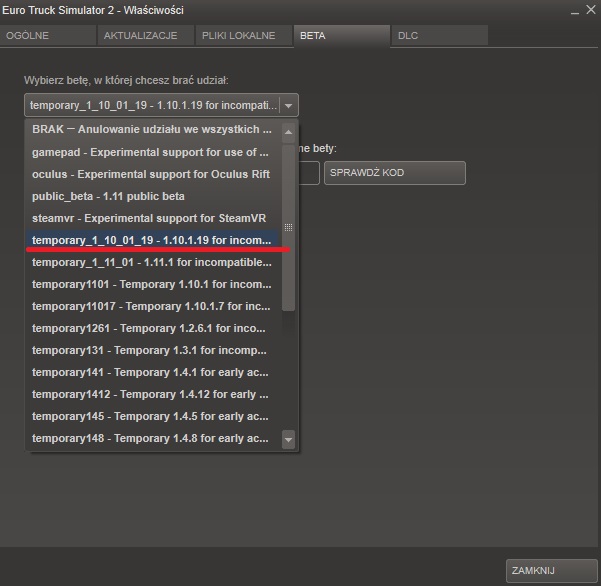601x586 pixels.
Task: Choose temporary148 Temporary 1.4.8 entry
Action: coord(153,438)
